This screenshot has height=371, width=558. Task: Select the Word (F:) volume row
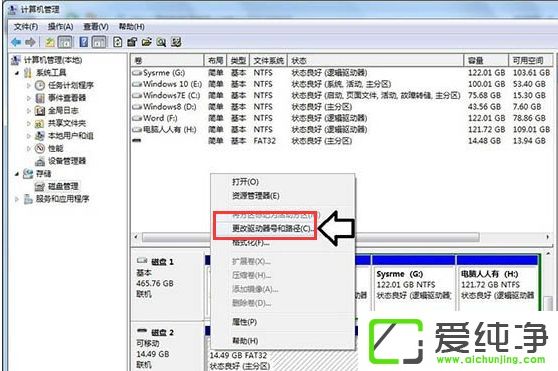pos(341,118)
